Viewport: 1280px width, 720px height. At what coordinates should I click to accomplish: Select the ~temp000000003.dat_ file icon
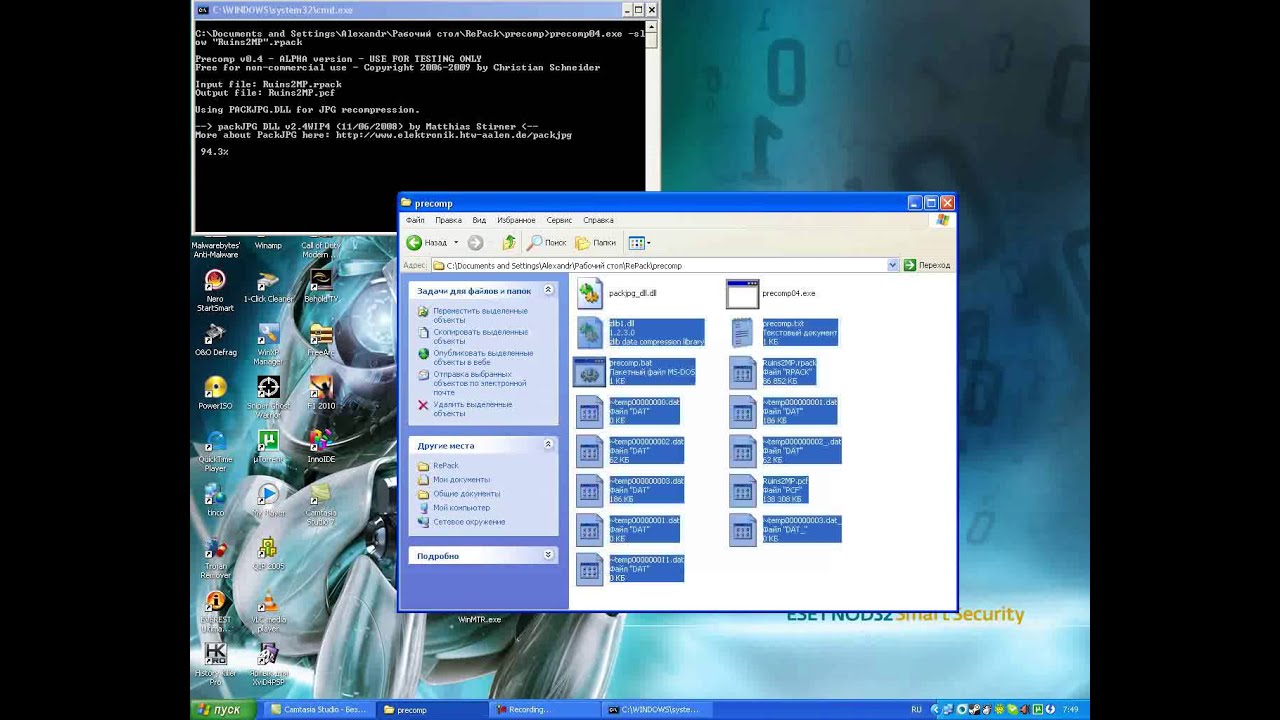coord(742,529)
